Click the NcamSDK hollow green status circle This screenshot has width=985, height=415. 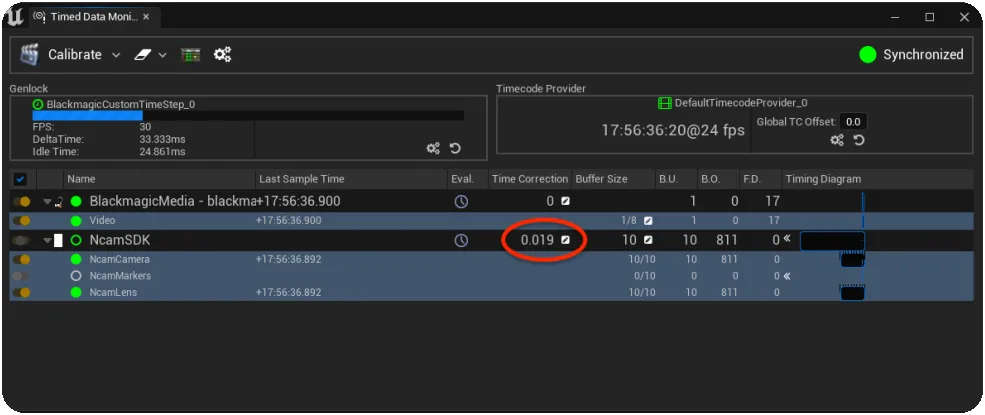[76, 240]
